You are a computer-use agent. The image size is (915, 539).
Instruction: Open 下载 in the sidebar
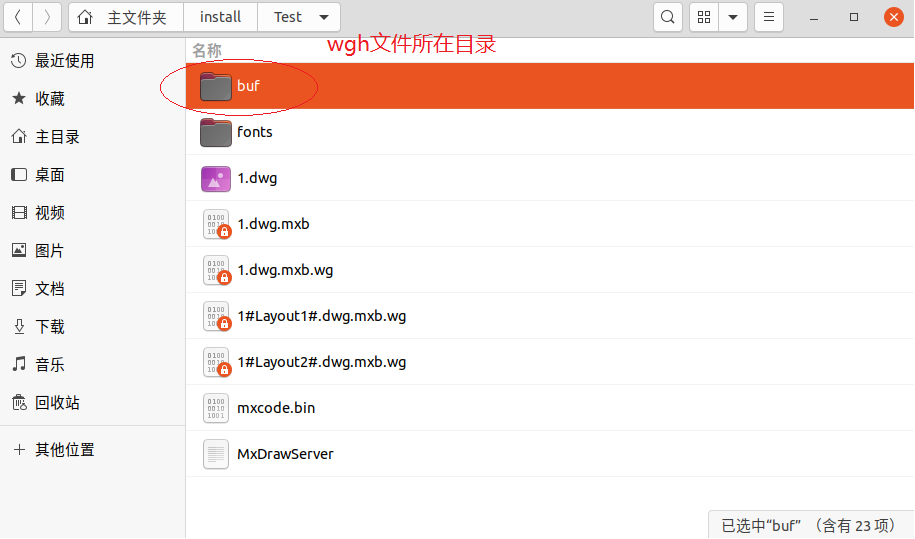93,326
